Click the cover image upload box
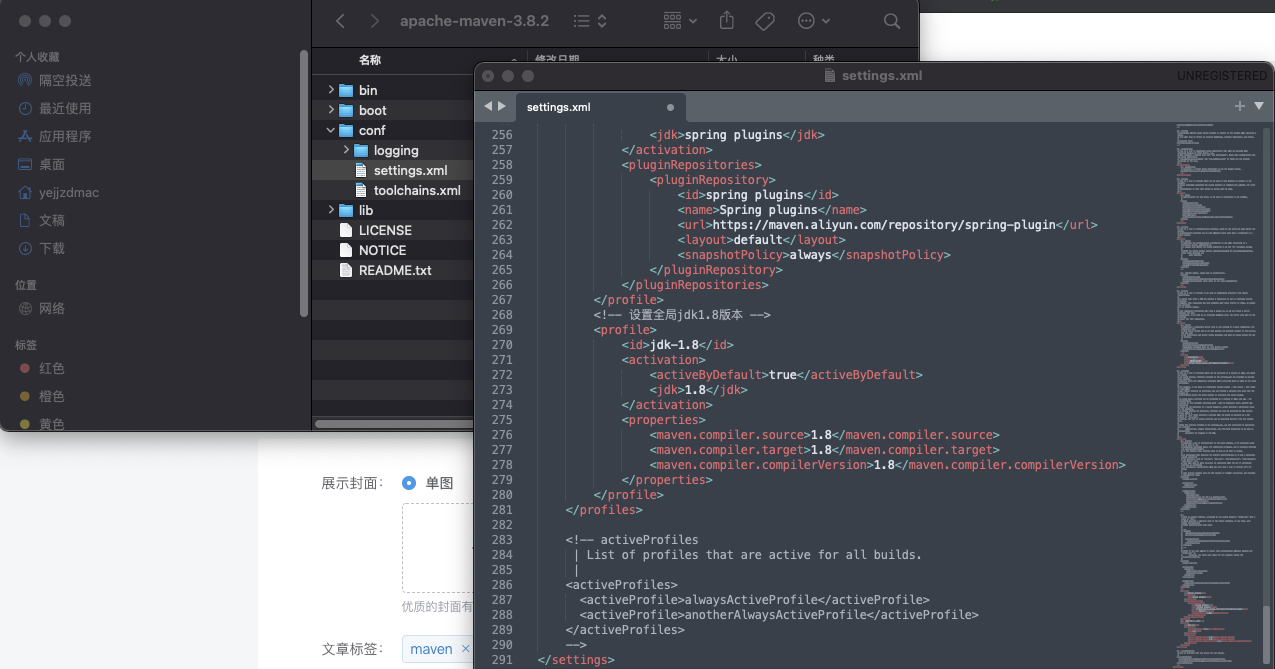The width and height of the screenshot is (1275, 669). pos(438,548)
